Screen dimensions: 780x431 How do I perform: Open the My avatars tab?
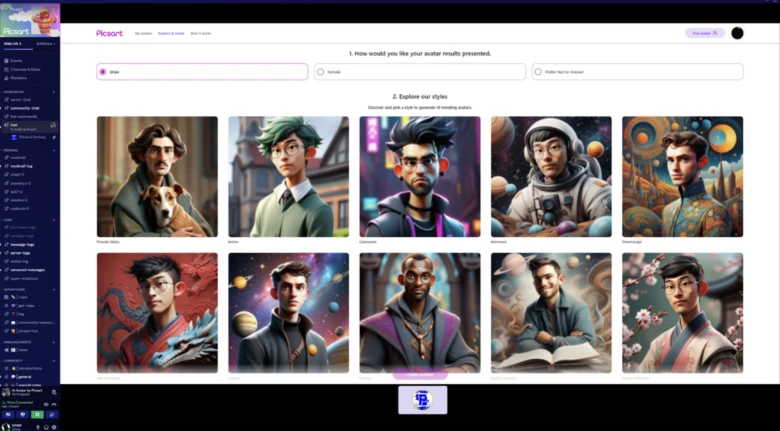coord(144,33)
